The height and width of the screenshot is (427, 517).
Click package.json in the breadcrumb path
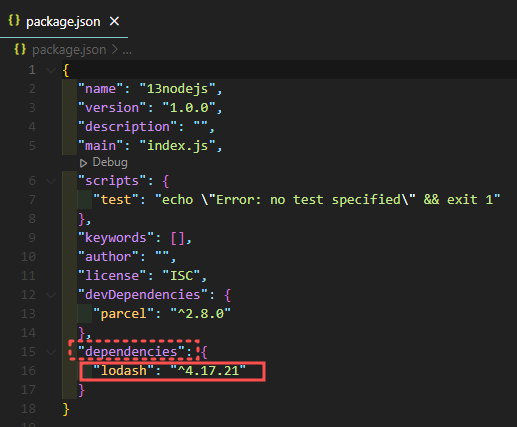point(69,50)
